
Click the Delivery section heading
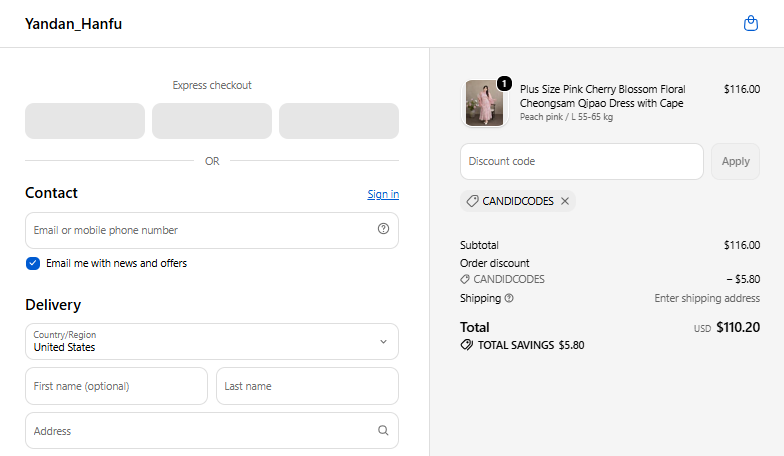coord(53,304)
